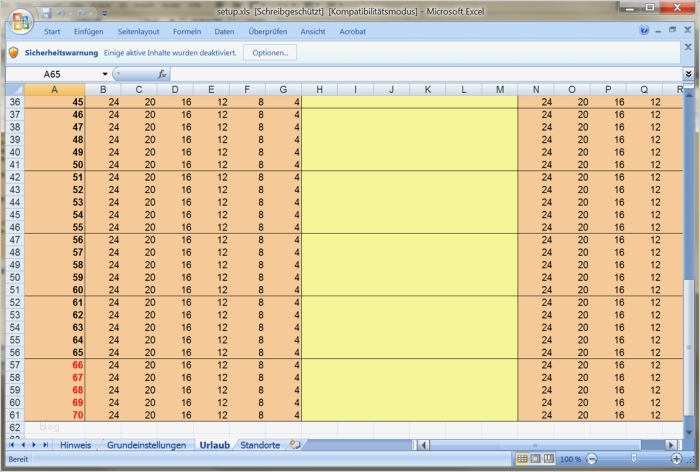Click the insert function fx icon

click(162, 74)
